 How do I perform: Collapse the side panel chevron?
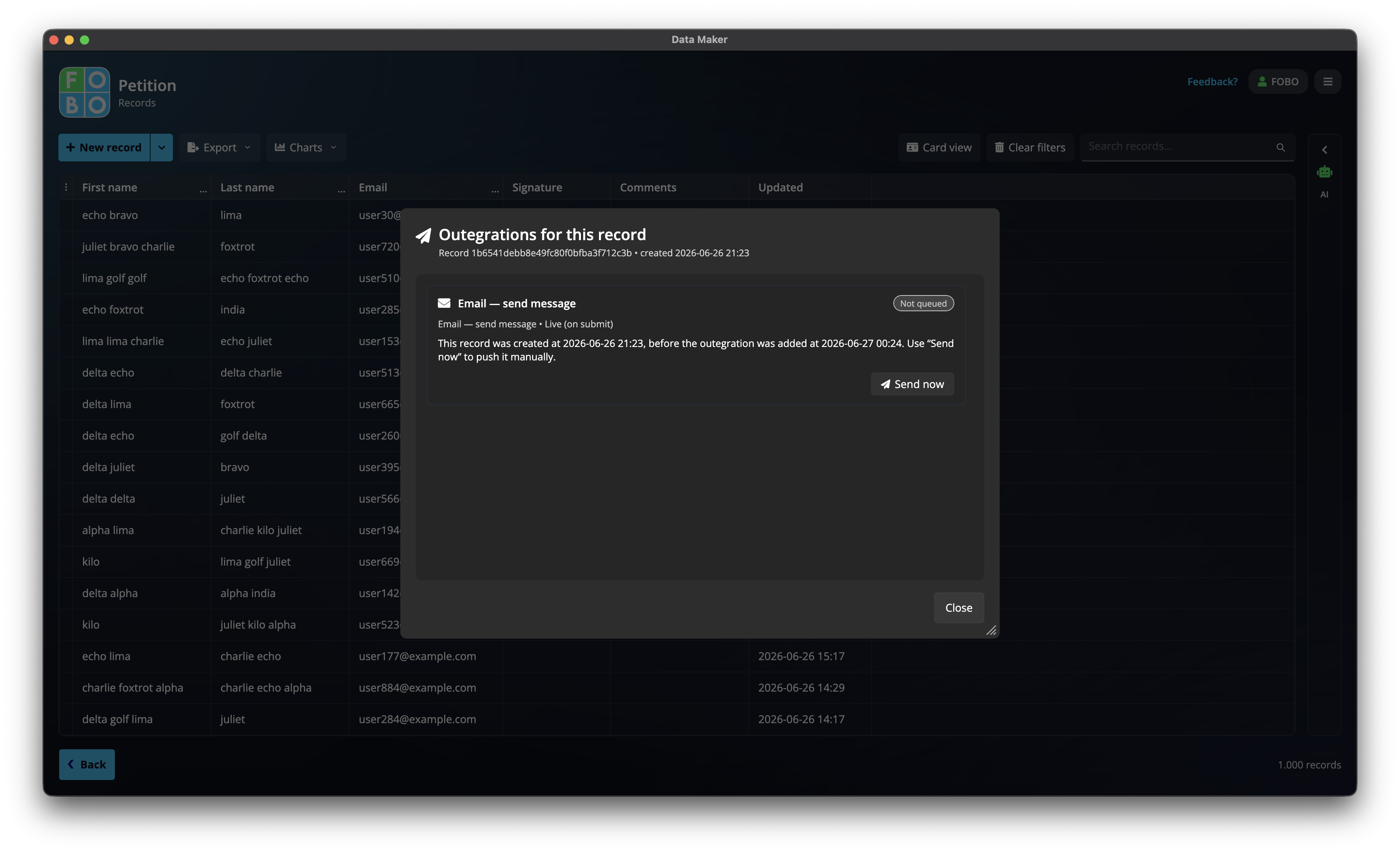1324,150
